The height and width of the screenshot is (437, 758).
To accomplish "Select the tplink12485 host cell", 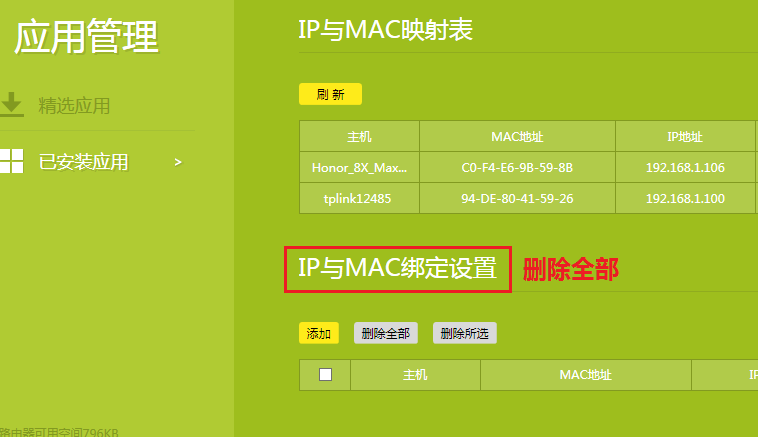I will pos(359,198).
